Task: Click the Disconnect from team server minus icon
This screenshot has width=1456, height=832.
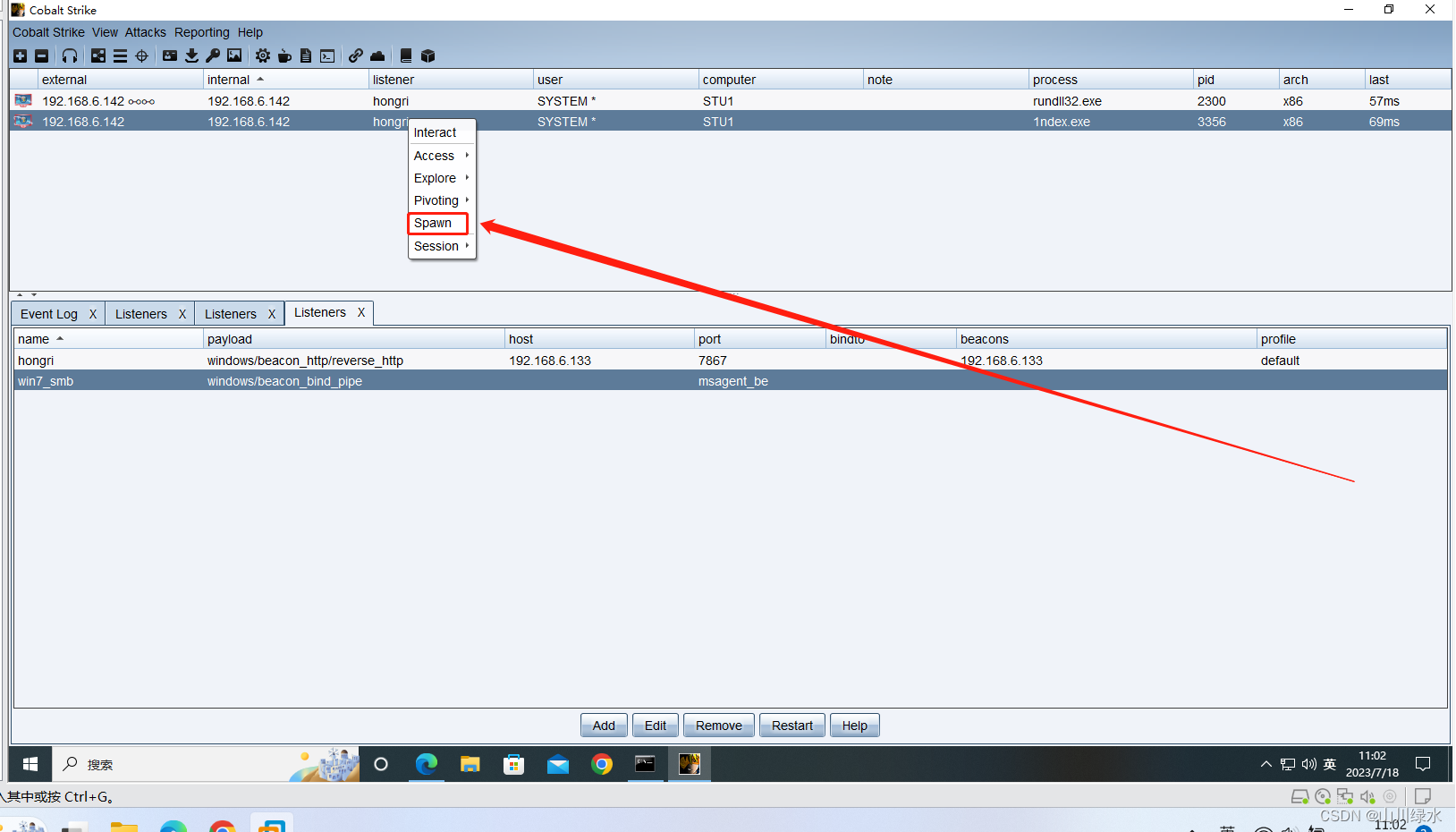Action: pyautogui.click(x=41, y=55)
